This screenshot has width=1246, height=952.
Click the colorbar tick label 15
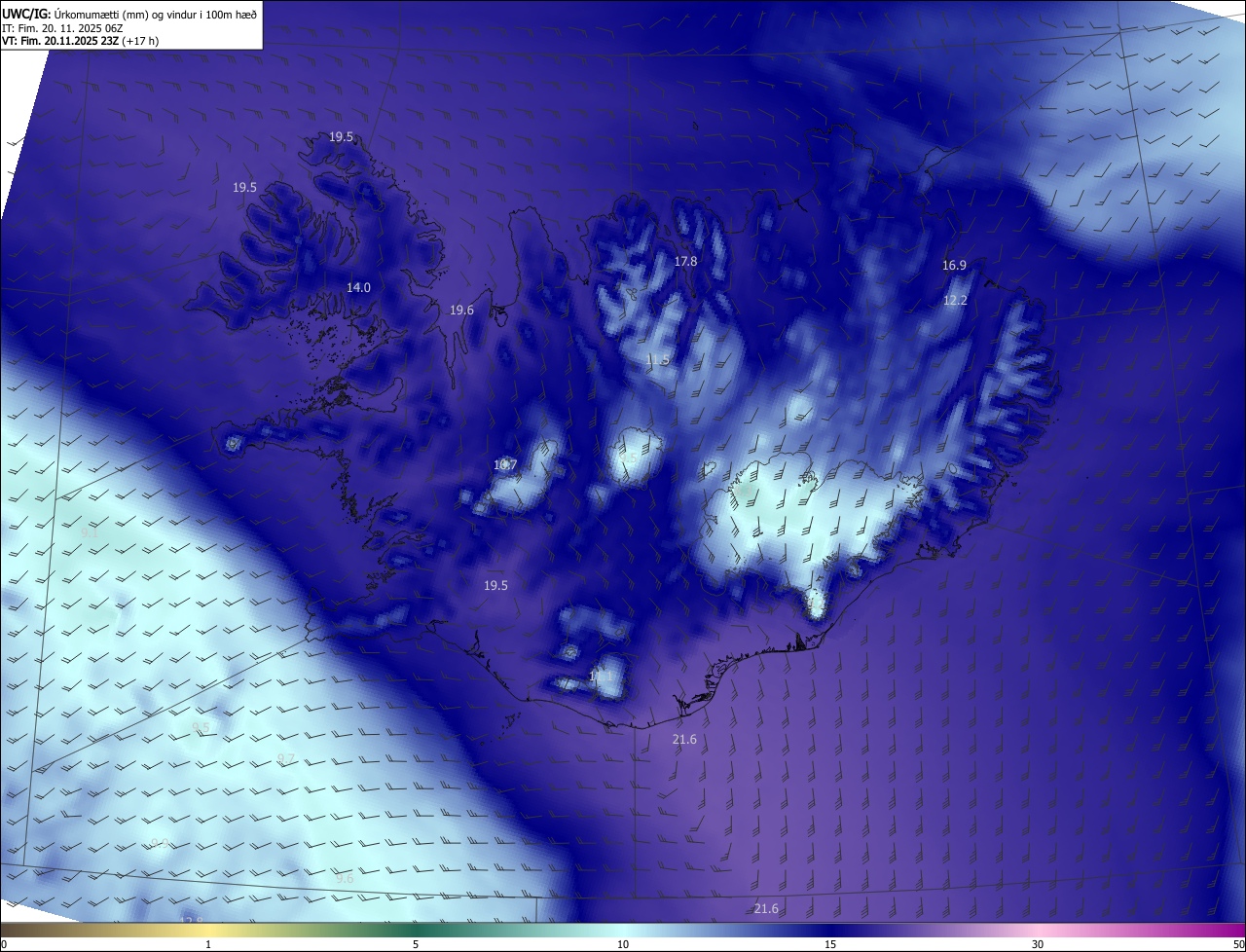(x=830, y=944)
